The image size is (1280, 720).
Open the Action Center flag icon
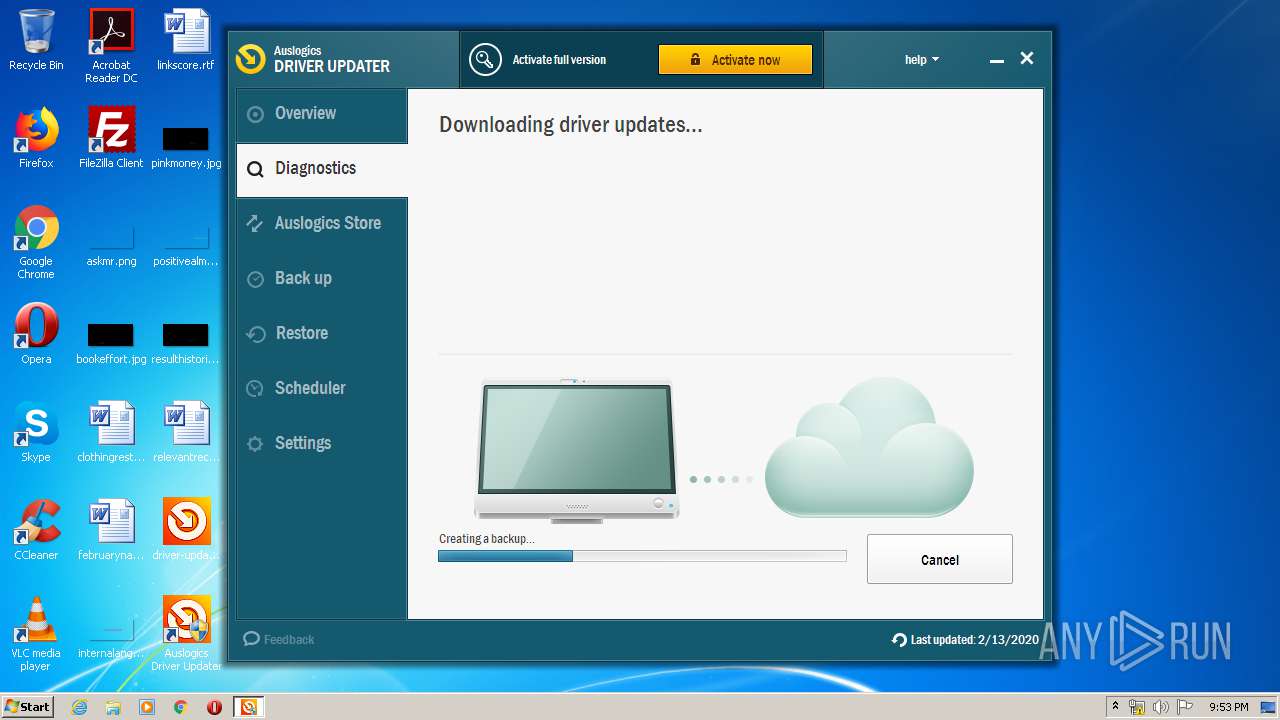click(x=1186, y=707)
